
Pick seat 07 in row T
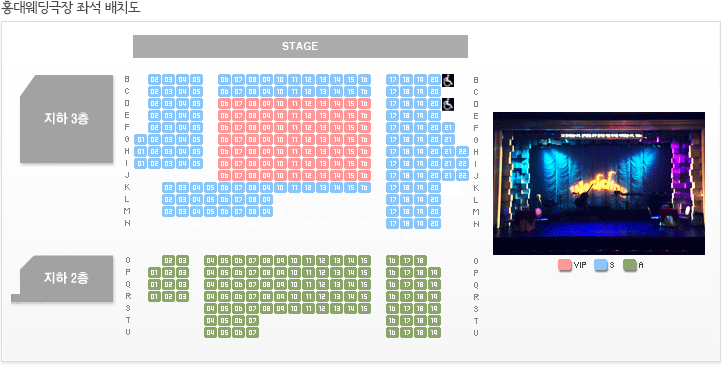(x=252, y=320)
